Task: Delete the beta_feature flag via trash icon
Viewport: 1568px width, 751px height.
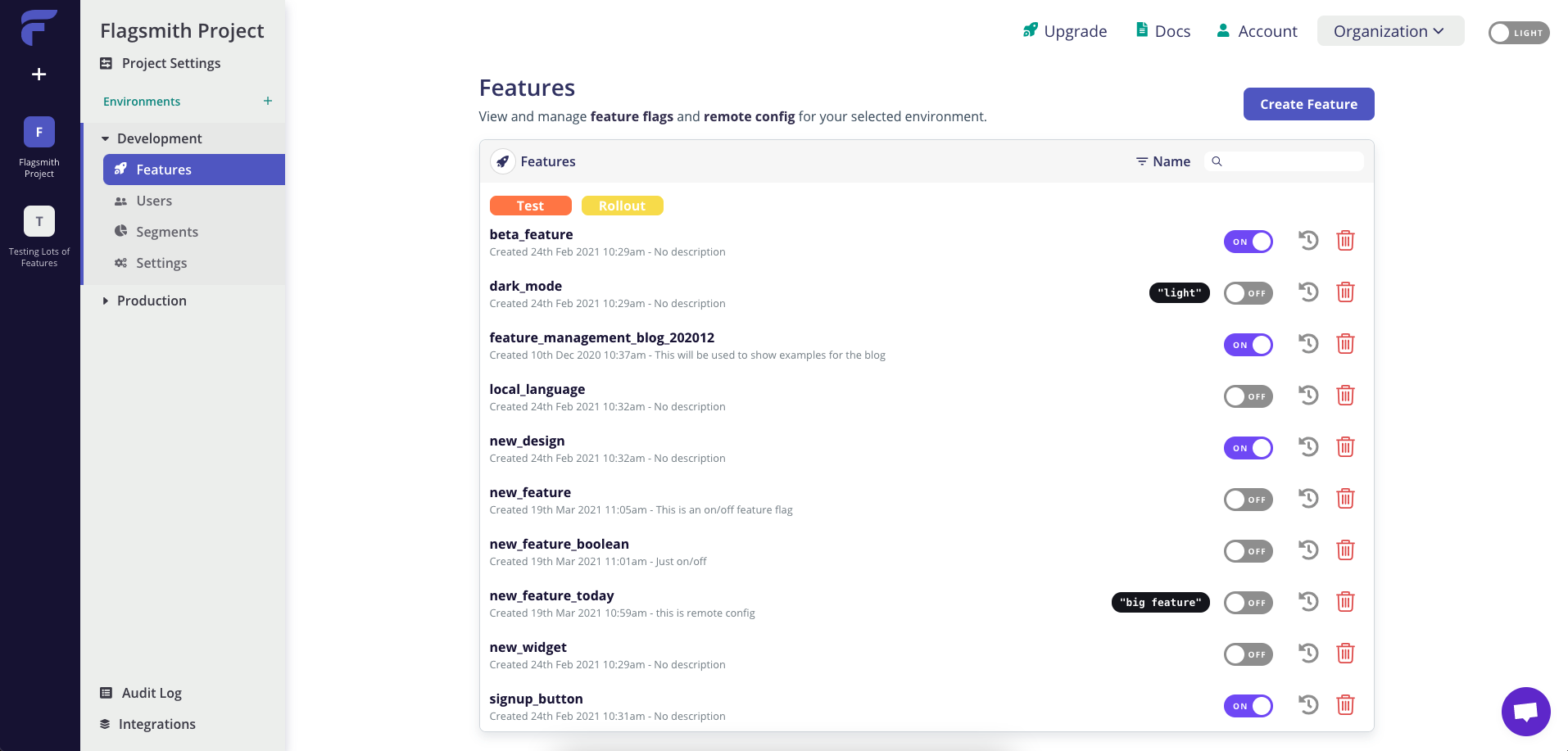Action: click(1345, 240)
